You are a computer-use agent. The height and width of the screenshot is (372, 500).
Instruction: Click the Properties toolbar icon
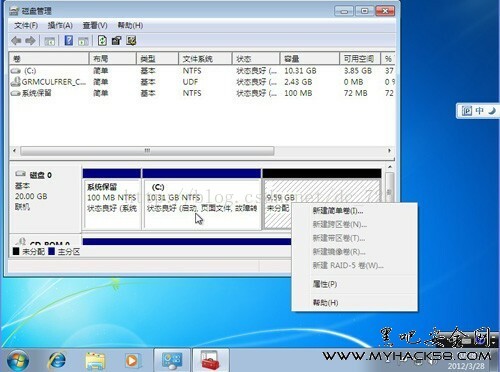coord(116,41)
